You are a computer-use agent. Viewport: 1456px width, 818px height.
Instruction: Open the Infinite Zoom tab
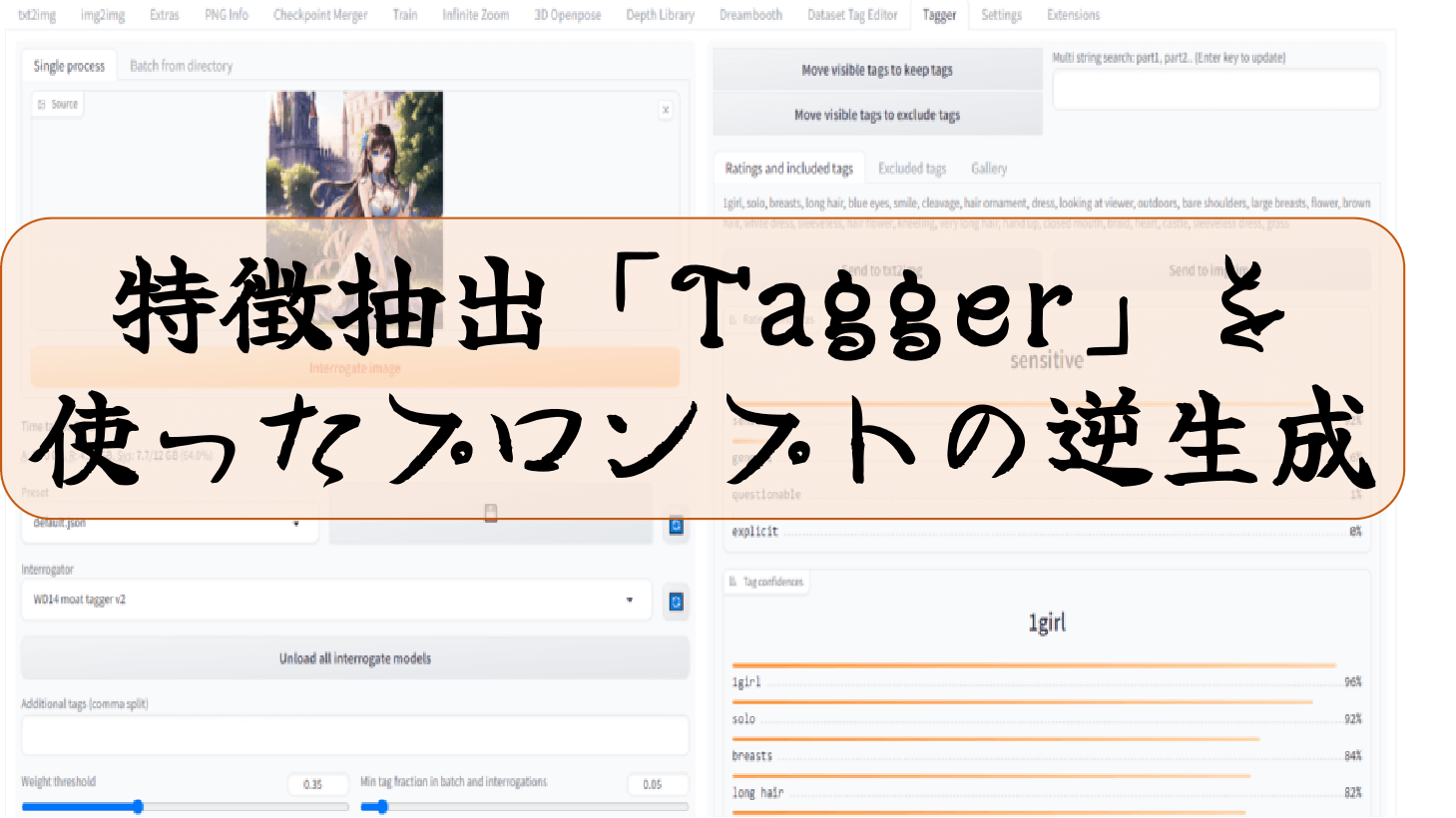point(476,15)
